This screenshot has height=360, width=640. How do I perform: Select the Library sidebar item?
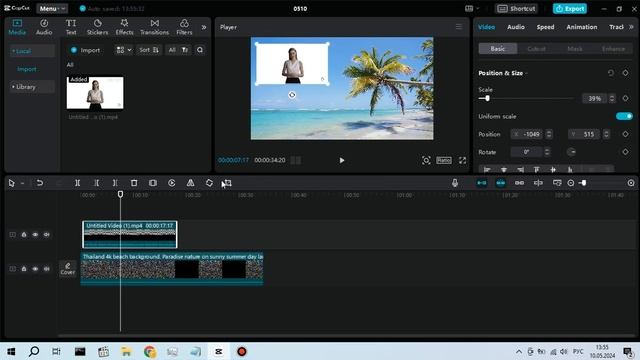point(32,87)
